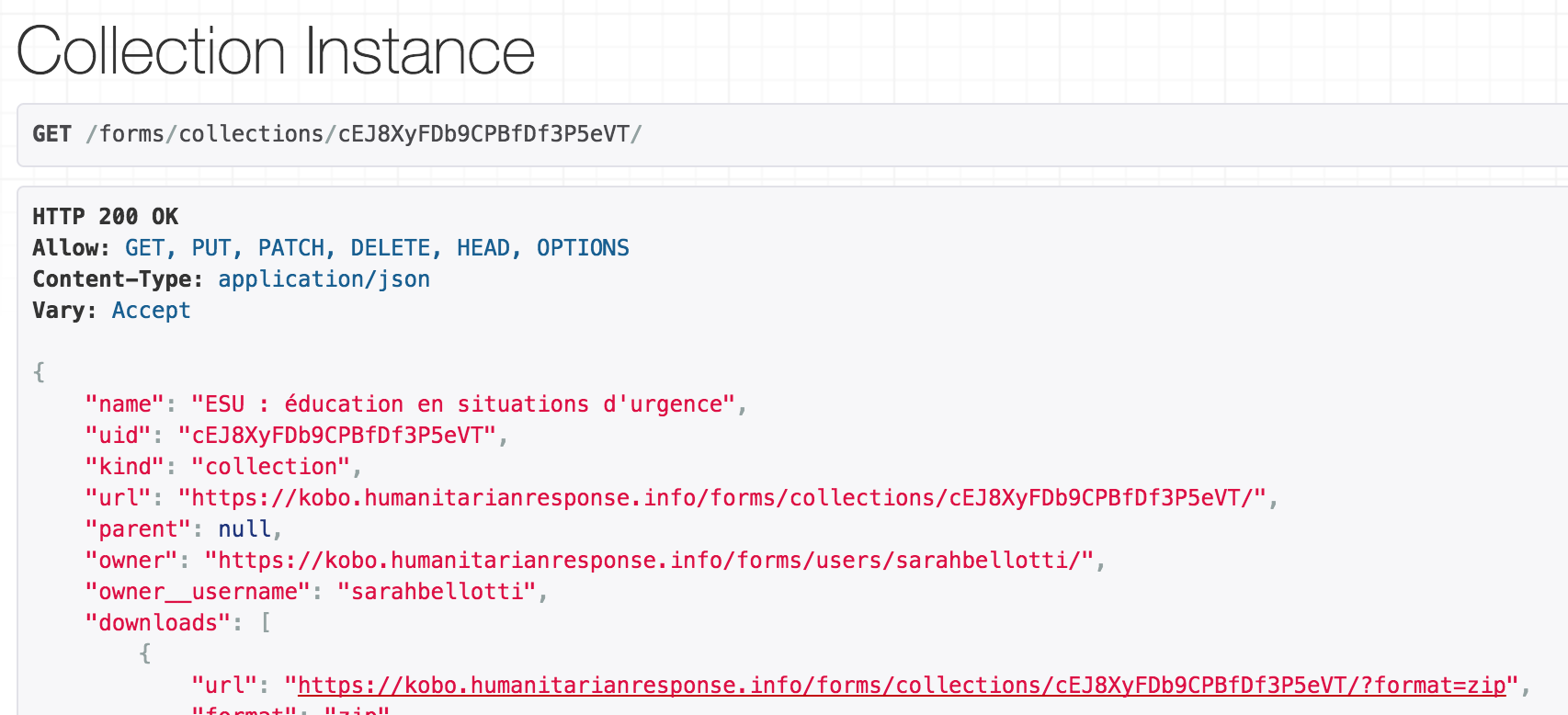Open the downloads zip format URL link

click(x=903, y=685)
